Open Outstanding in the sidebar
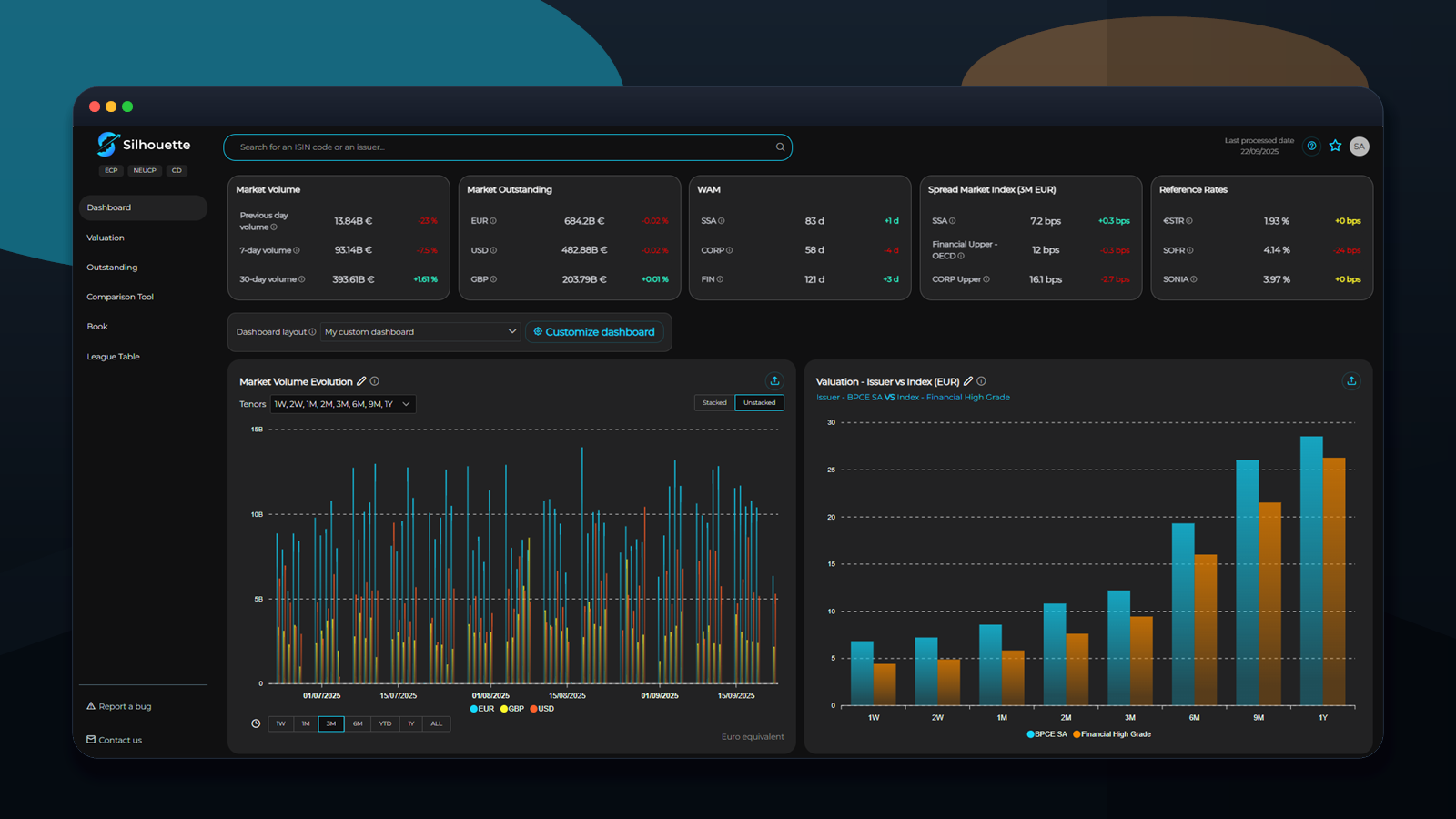The height and width of the screenshot is (819, 1456). tap(112, 268)
